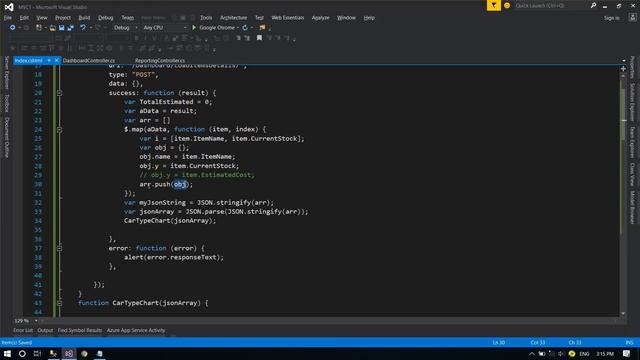Click the 'CarTypeChart(jsonArray);' call on line 34
640x360 pixels.
tap(170, 221)
